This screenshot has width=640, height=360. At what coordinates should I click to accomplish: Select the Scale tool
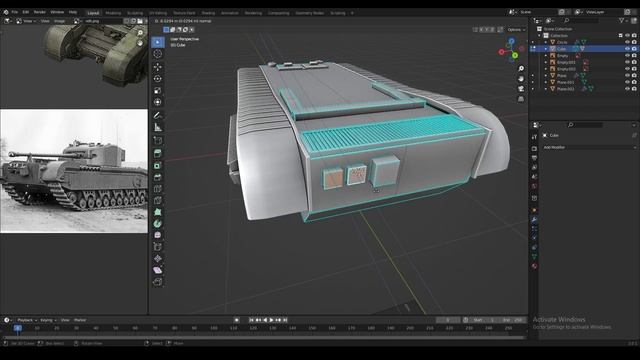point(158,90)
